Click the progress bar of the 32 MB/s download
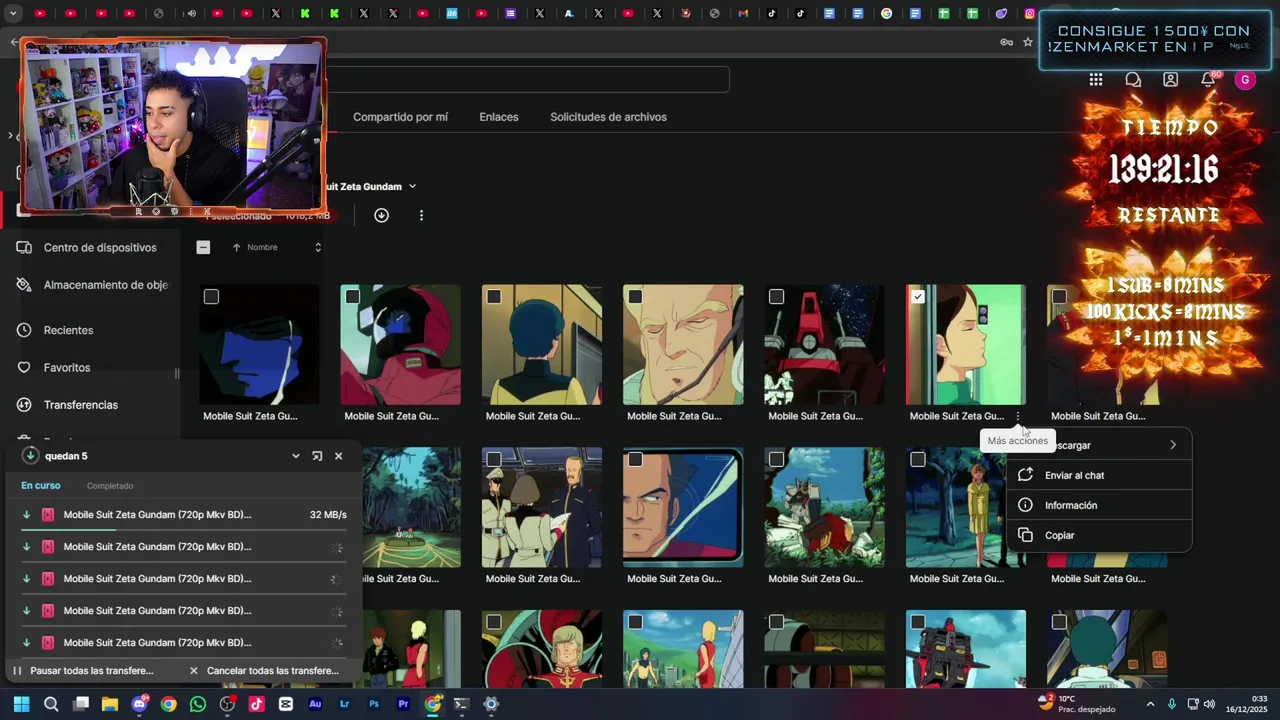 point(184,530)
